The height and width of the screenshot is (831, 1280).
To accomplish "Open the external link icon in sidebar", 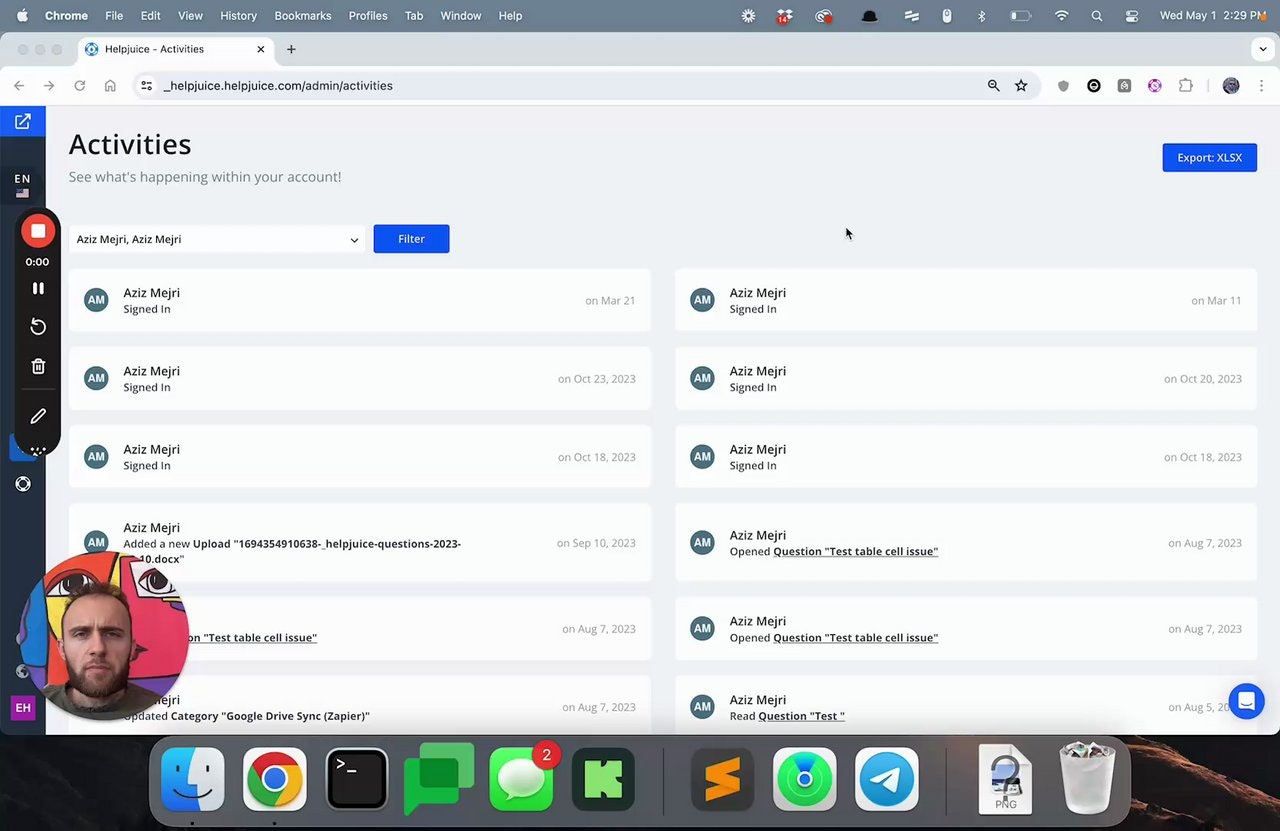I will point(22,121).
